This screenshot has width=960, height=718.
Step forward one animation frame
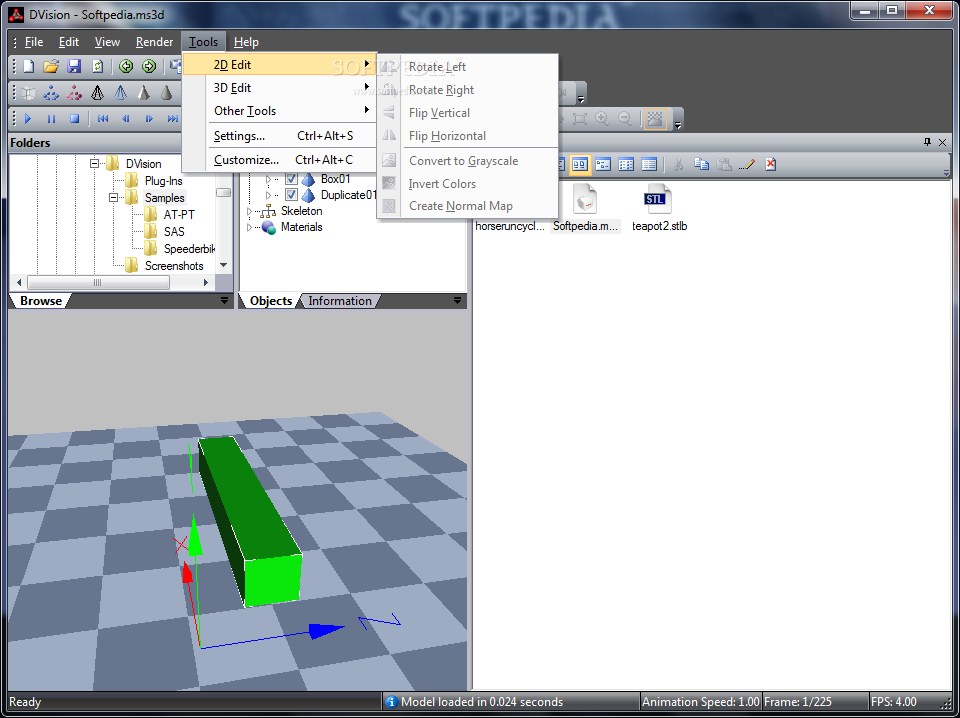pos(149,119)
